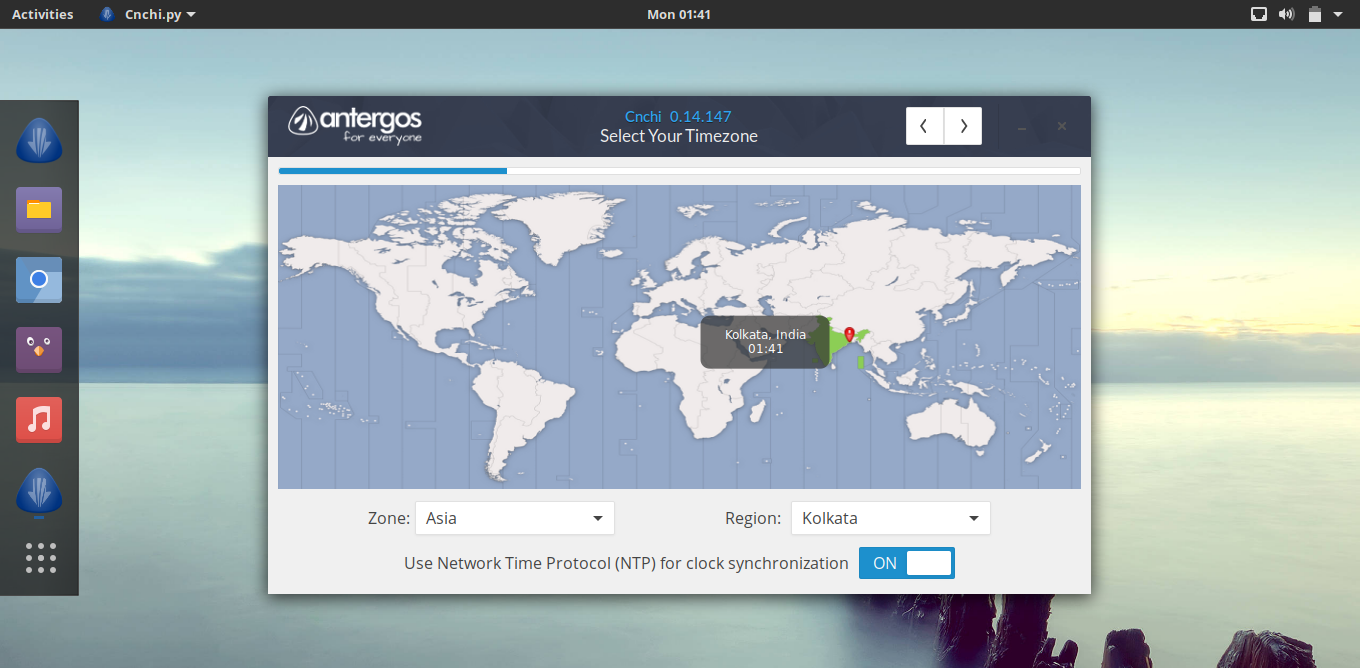Open the Activities overview

(x=42, y=14)
